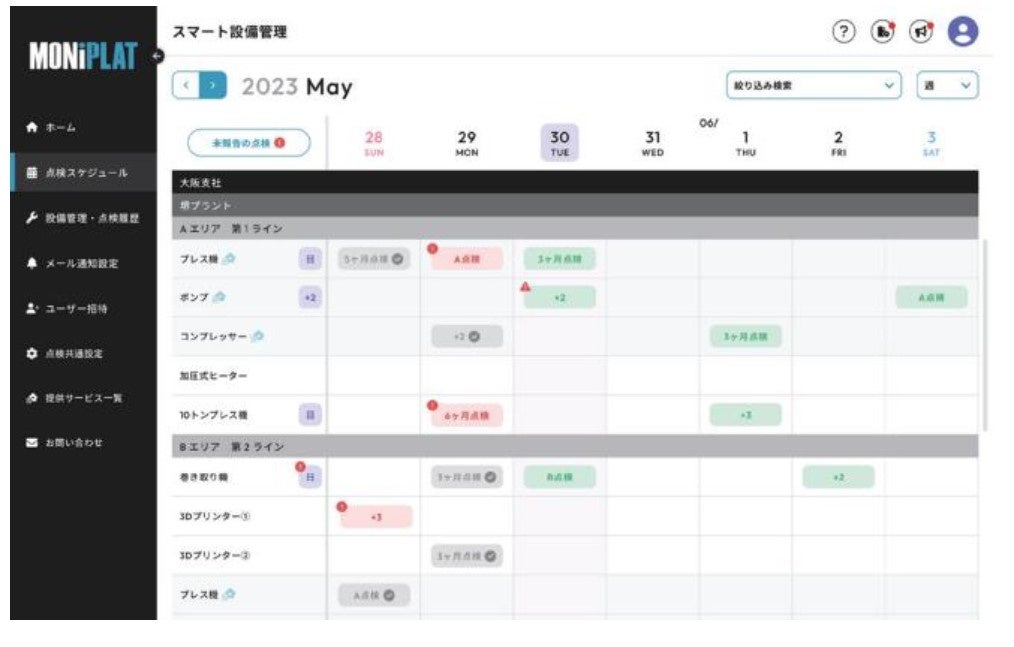Open the user profile avatar
Screen dimensions: 1014x647
(962, 32)
